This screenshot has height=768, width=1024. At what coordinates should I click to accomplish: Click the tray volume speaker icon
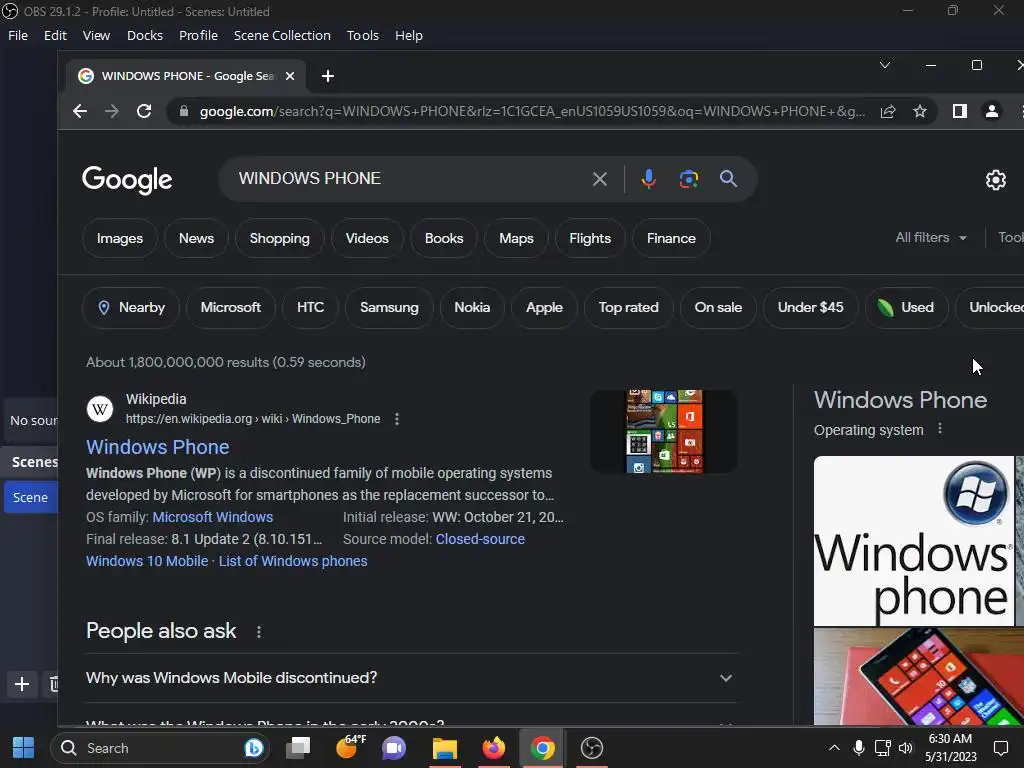(x=905, y=748)
